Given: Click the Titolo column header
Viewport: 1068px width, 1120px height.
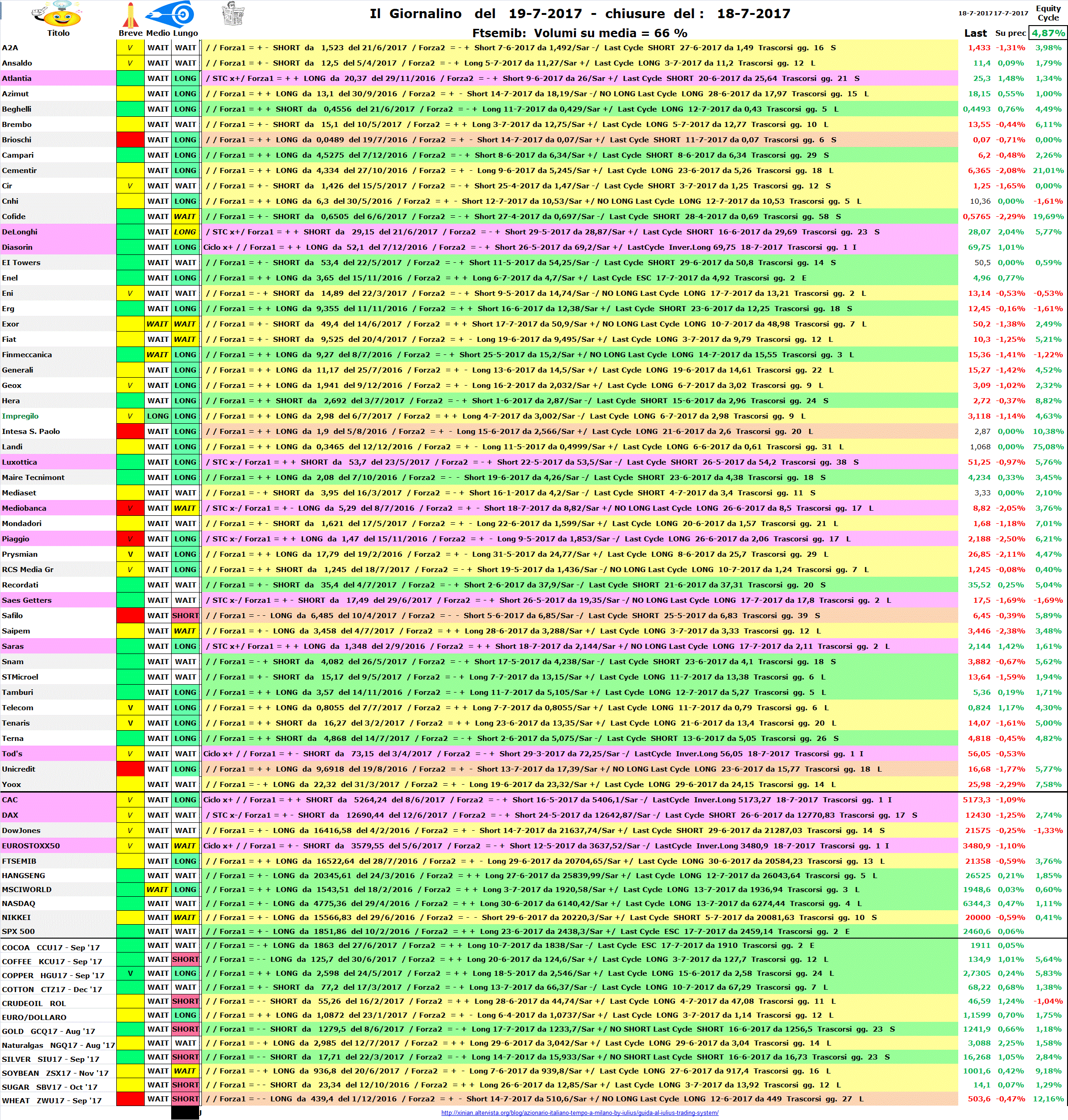Looking at the screenshot, I should click(58, 33).
